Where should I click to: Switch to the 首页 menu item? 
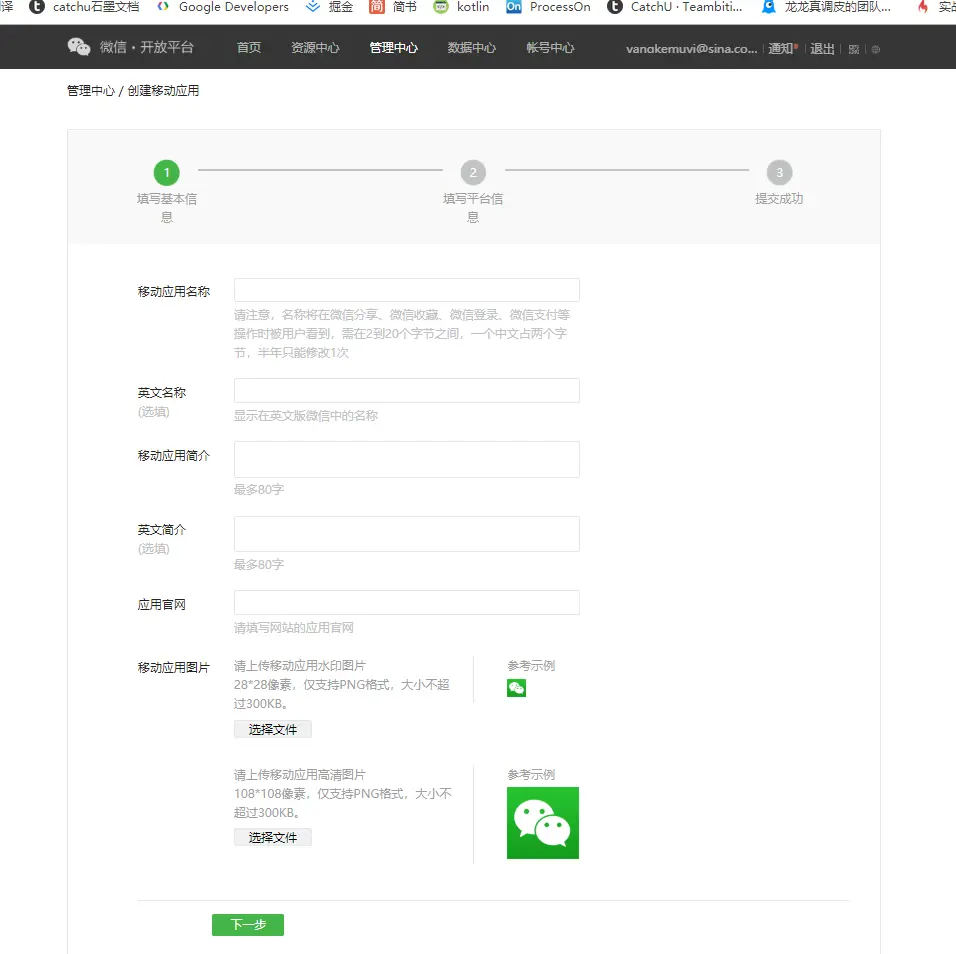[248, 46]
